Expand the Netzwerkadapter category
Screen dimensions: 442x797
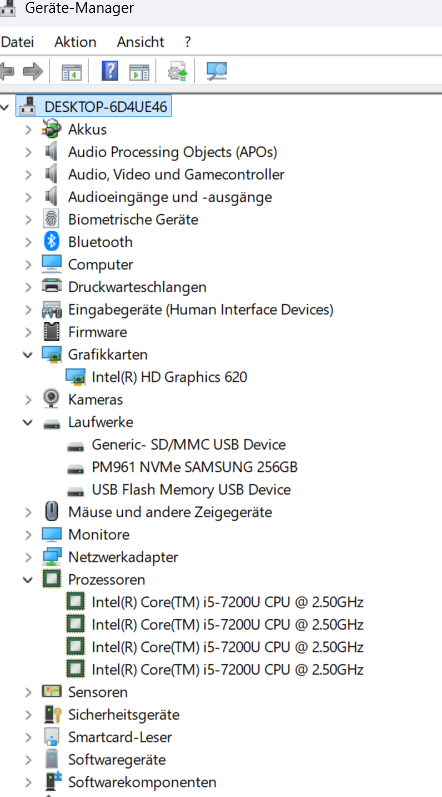28,557
